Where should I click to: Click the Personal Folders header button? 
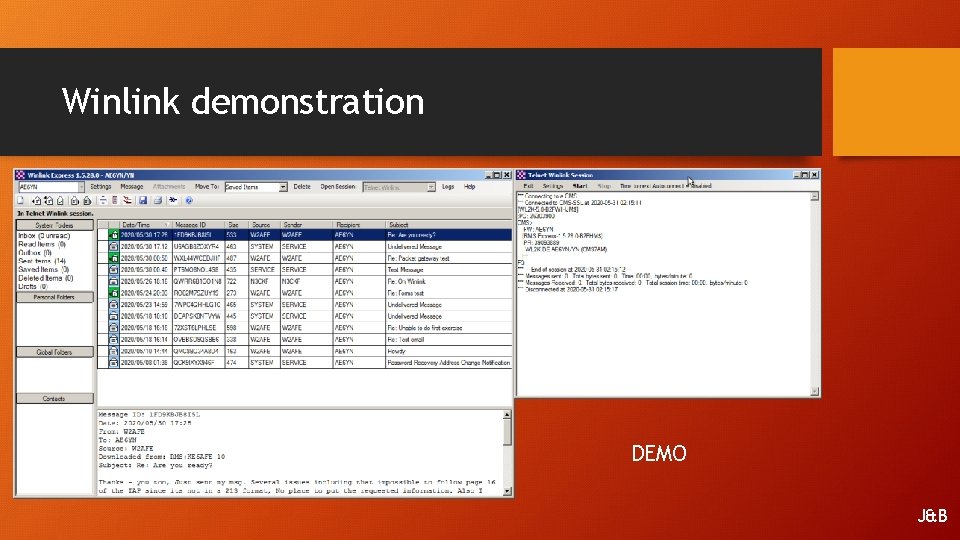click(54, 297)
